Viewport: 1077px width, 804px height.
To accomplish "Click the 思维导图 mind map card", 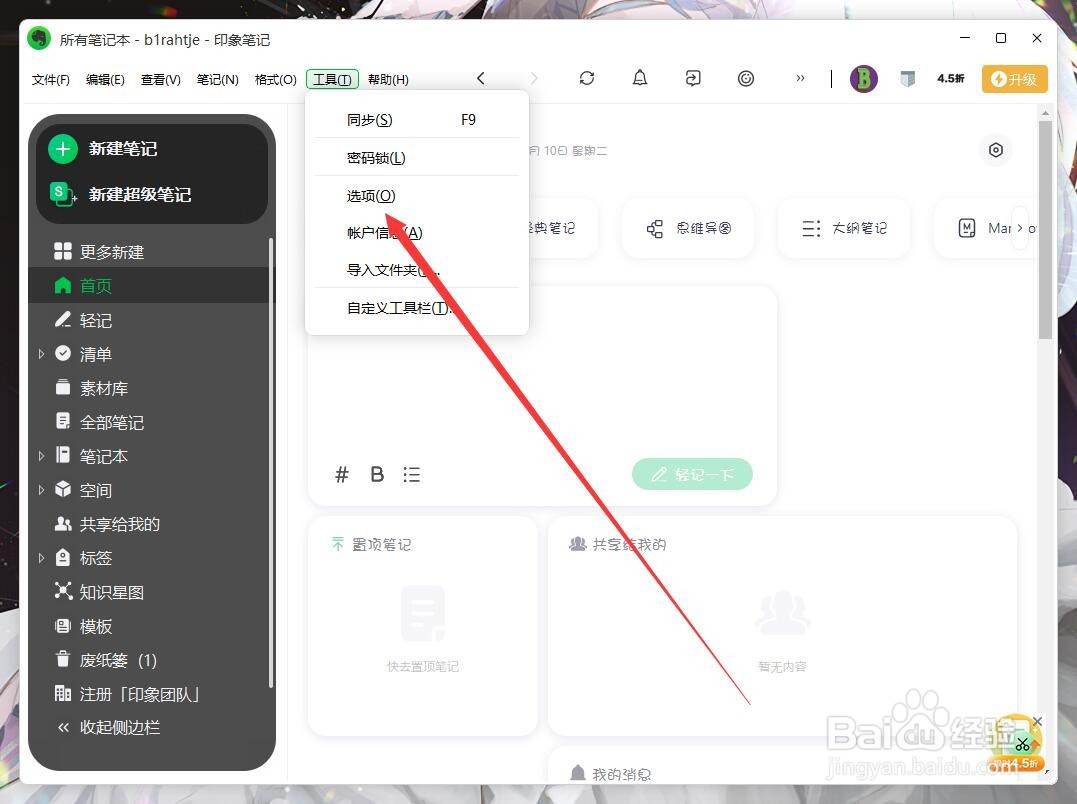I will (x=688, y=229).
